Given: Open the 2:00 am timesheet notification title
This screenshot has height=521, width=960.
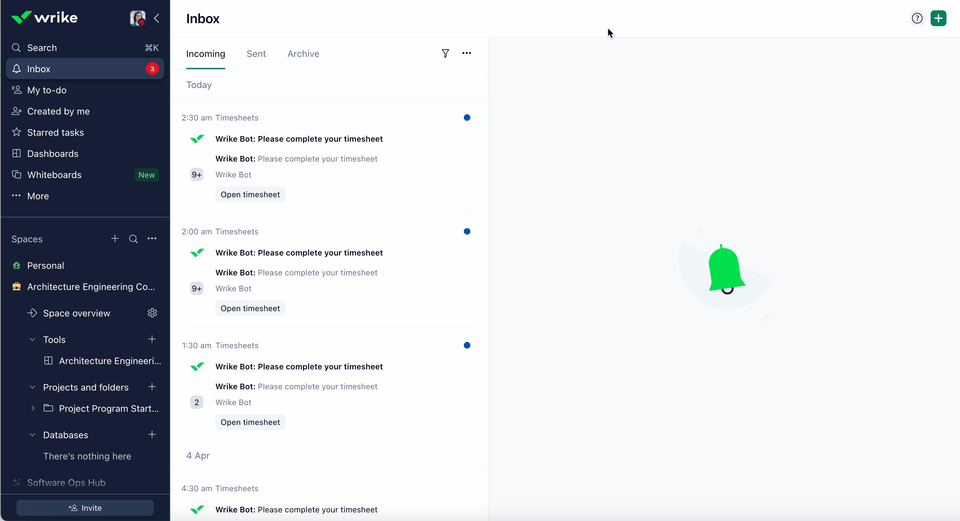Looking at the screenshot, I should tap(299, 253).
